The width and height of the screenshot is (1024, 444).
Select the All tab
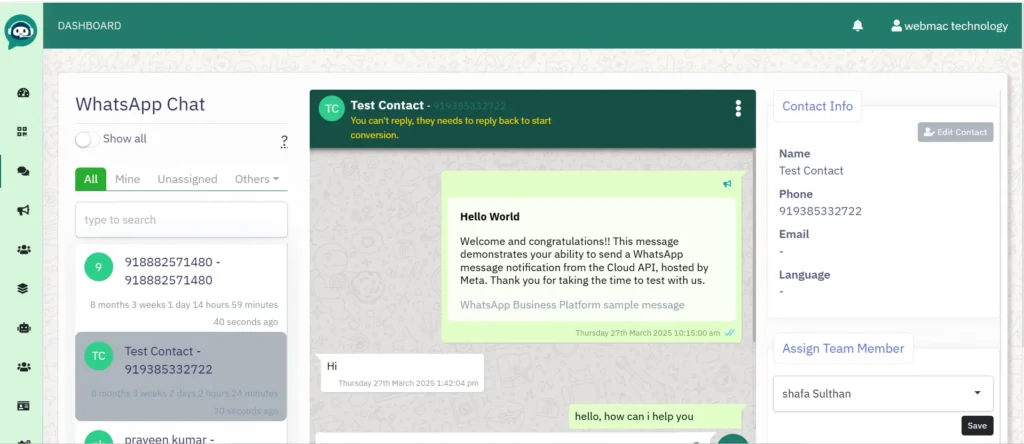pyautogui.click(x=91, y=179)
